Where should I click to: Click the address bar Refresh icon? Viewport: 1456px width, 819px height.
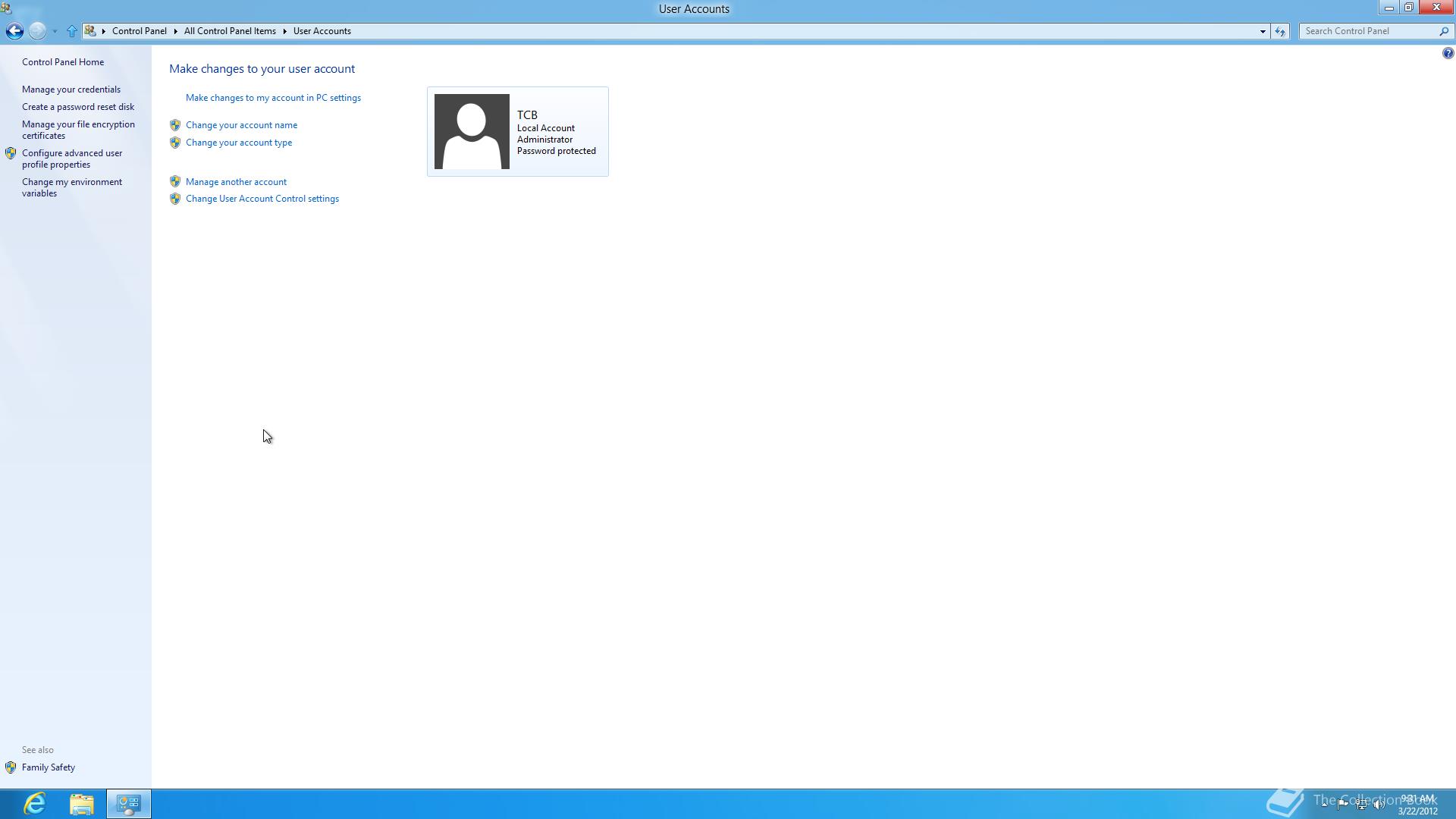[1280, 31]
